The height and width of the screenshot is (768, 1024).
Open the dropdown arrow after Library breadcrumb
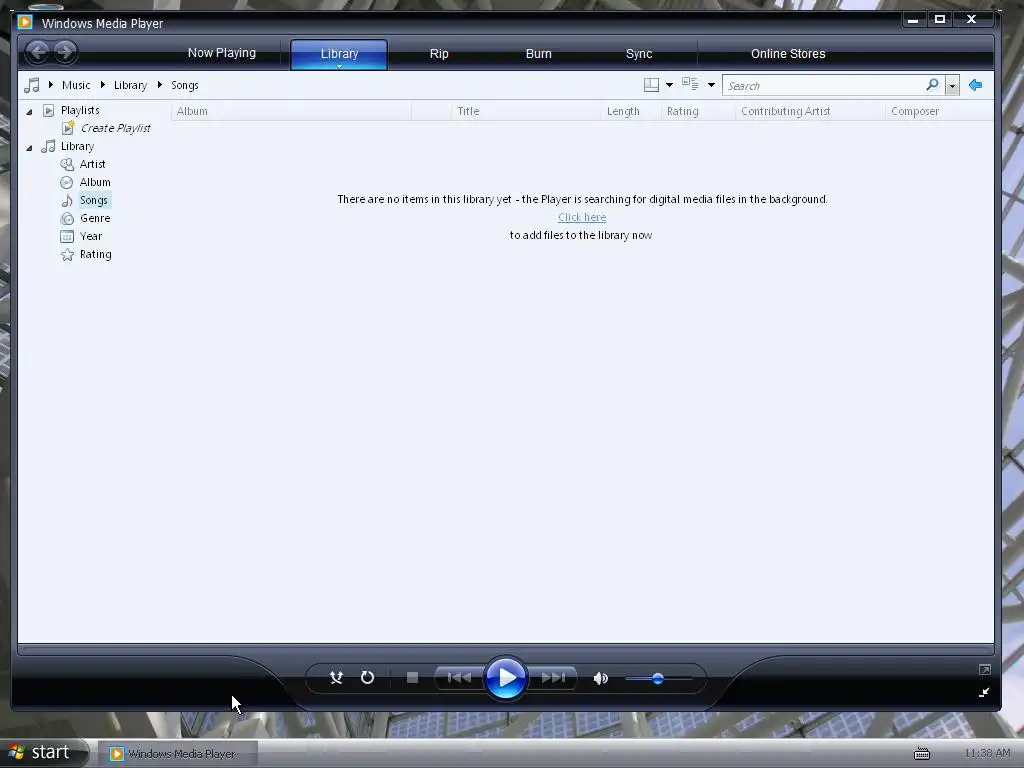click(x=159, y=85)
